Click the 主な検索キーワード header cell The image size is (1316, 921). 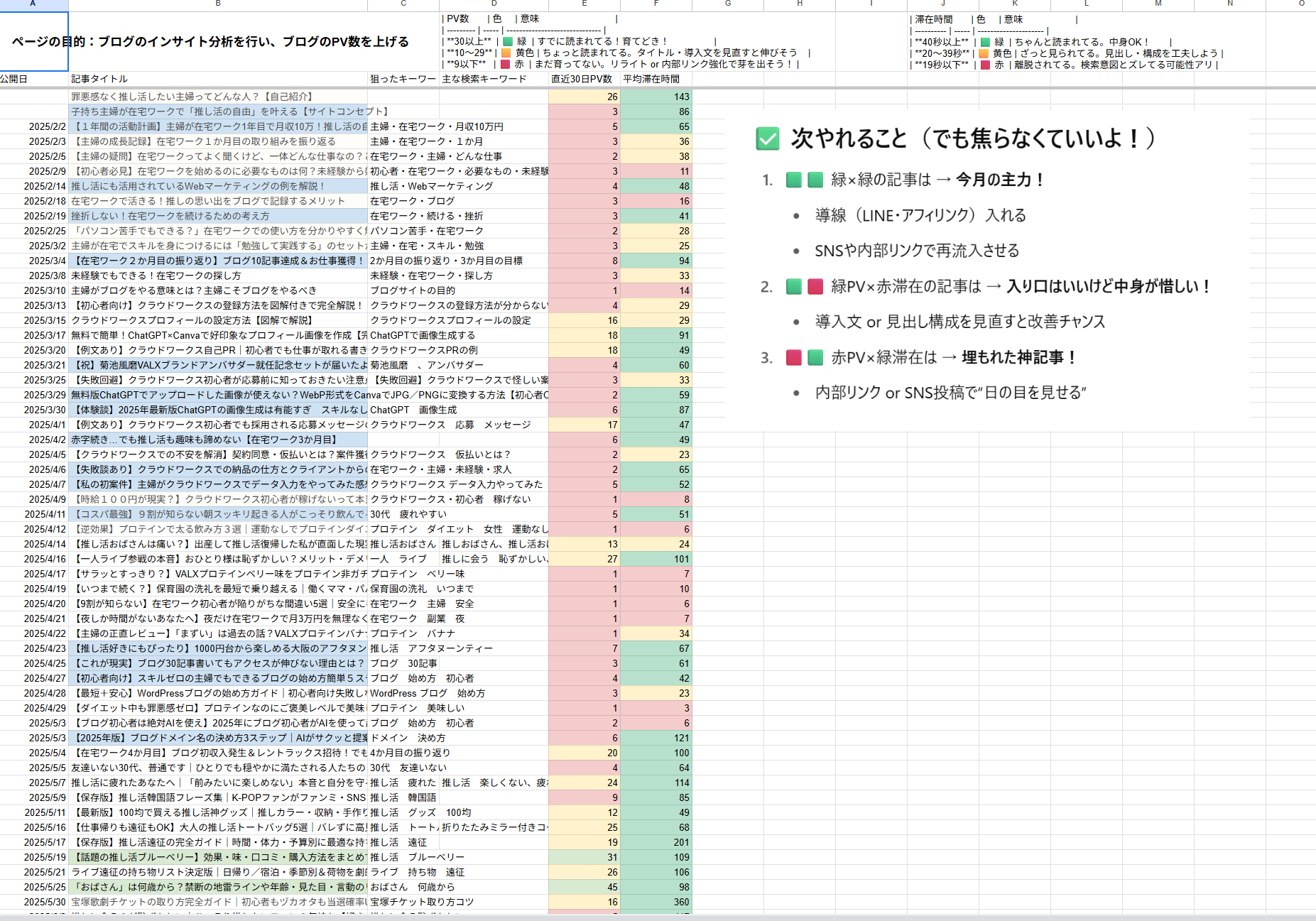[494, 79]
